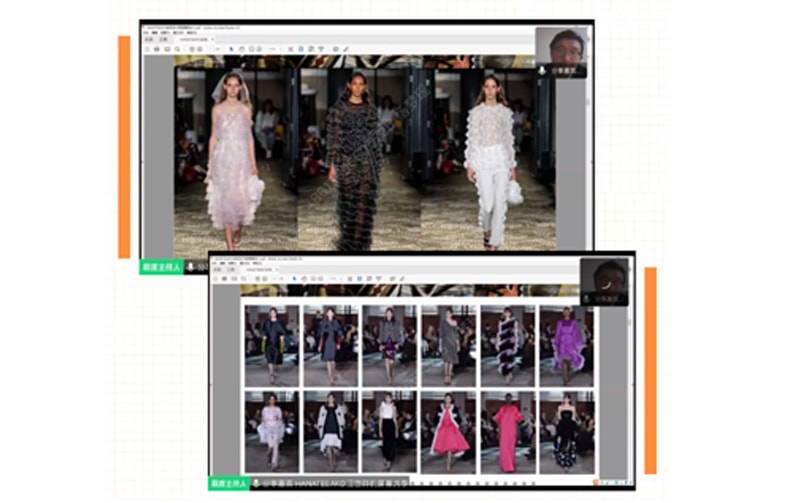The image size is (810, 503).
Task: Click runway photo of model in black sheer gown
Action: [x=360, y=159]
